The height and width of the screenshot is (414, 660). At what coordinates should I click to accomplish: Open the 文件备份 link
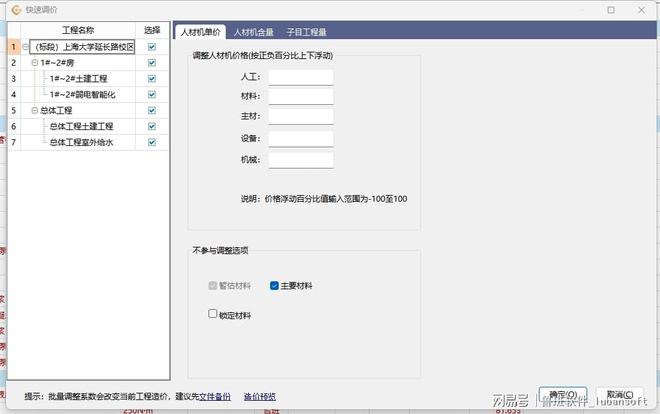point(215,396)
